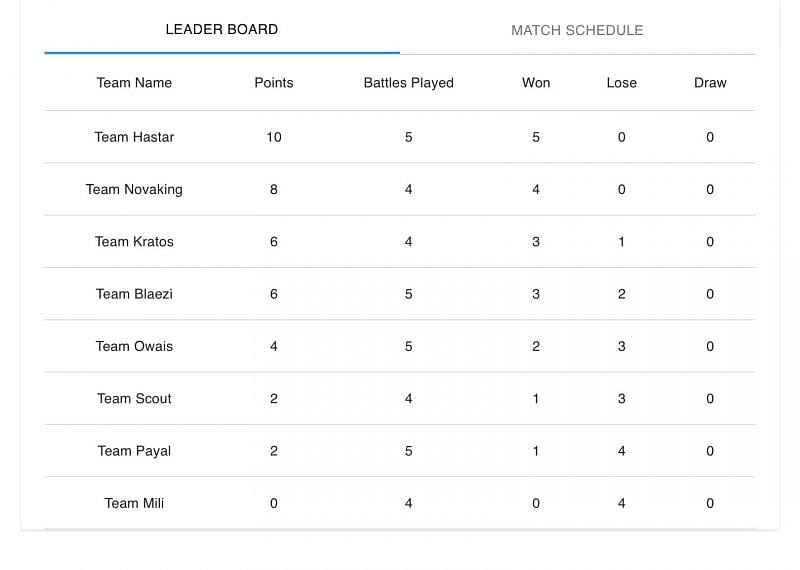800x570 pixels.
Task: Select Team Owais in the table
Action: (134, 346)
